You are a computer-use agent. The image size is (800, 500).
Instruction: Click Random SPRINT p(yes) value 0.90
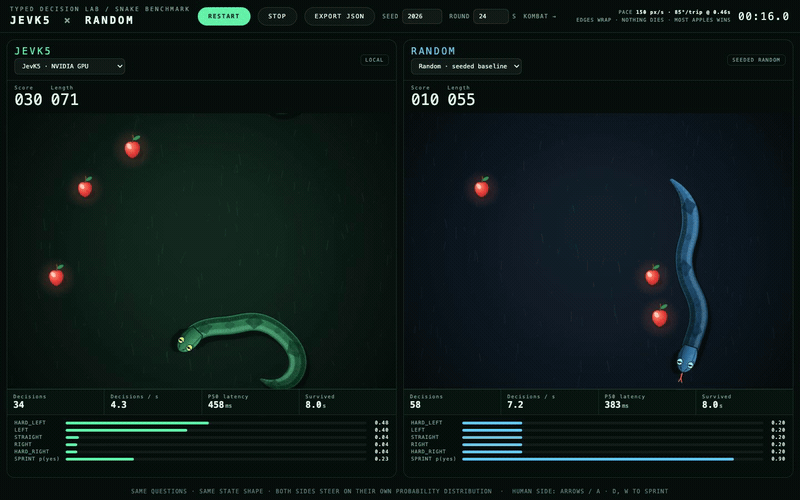(x=778, y=459)
